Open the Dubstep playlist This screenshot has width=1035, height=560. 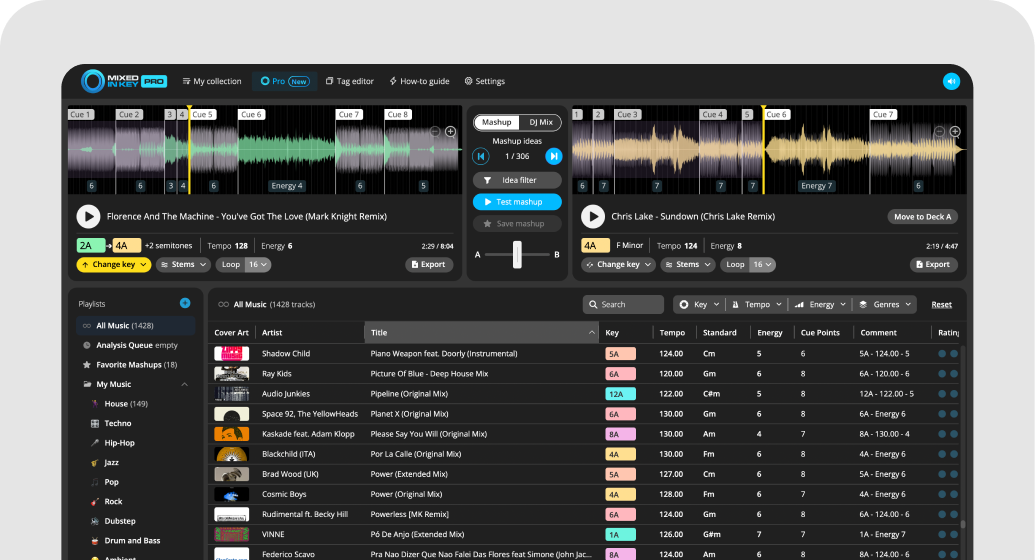pyautogui.click(x=119, y=521)
